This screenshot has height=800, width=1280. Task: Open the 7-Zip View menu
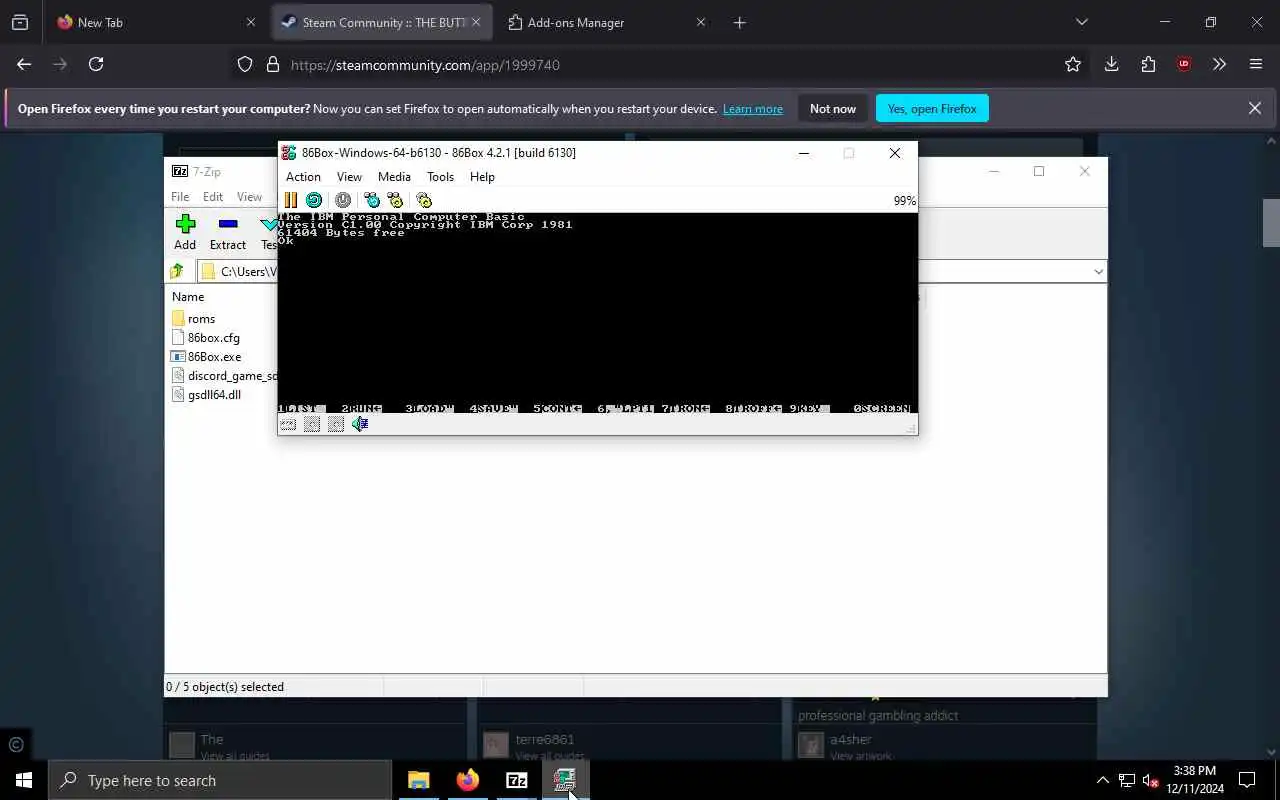point(249,197)
